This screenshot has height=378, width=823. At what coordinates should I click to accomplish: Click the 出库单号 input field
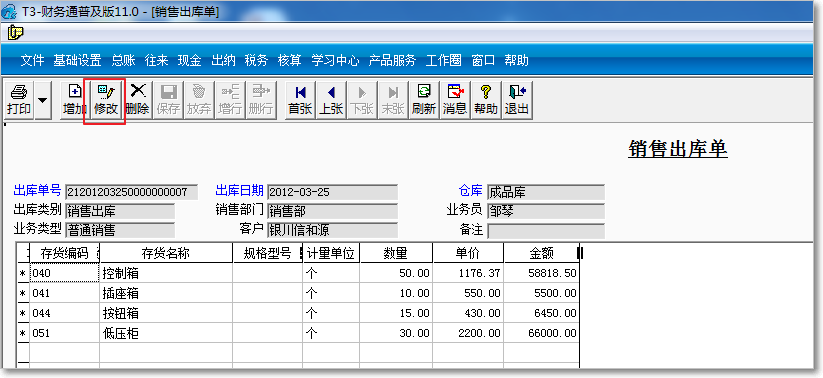(131, 192)
